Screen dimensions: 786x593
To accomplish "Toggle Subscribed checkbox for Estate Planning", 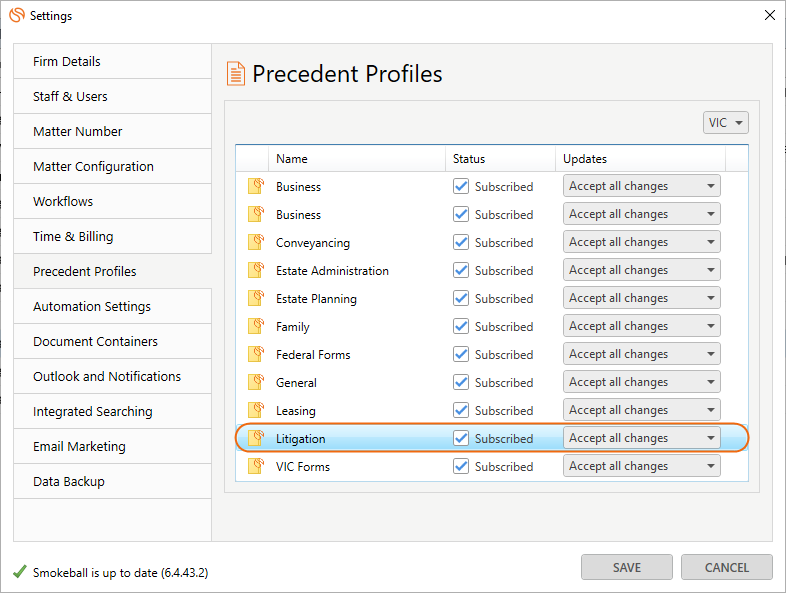I will point(461,298).
